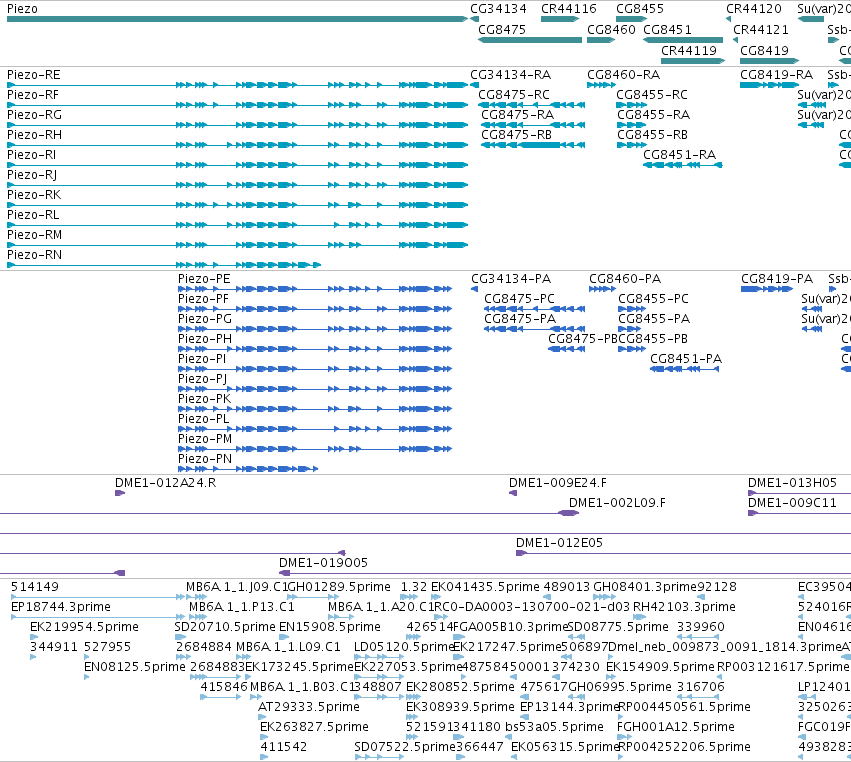Click the CG8475-PB protein label

[x=583, y=339]
